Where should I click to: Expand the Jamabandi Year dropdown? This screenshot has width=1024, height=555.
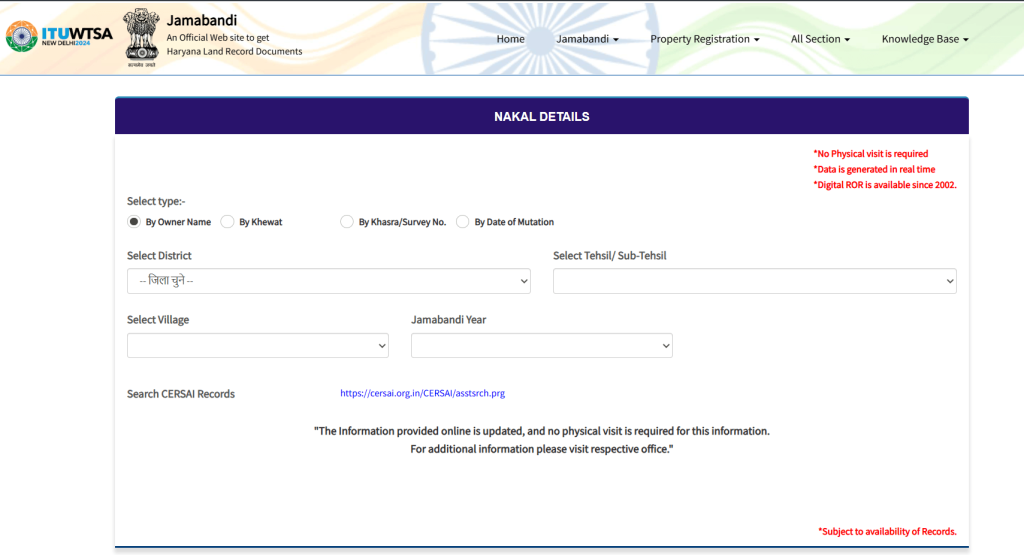coord(541,345)
